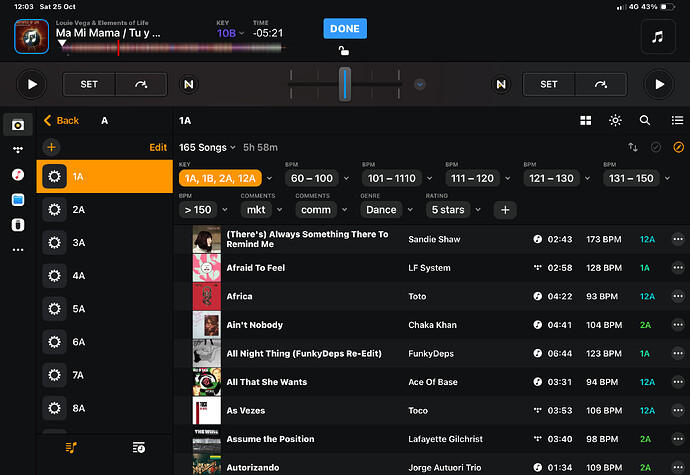Go Back in the playlist browser
The height and width of the screenshot is (475, 690).
pyautogui.click(x=61, y=120)
